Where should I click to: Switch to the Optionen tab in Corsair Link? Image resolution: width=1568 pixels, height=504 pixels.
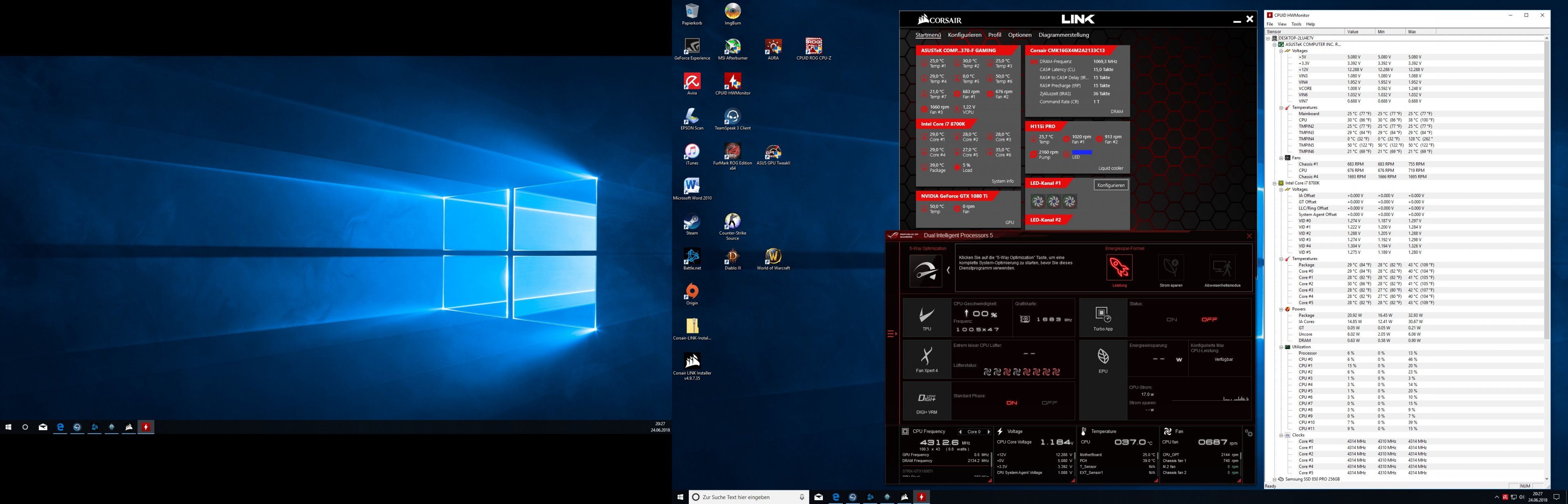(1020, 35)
